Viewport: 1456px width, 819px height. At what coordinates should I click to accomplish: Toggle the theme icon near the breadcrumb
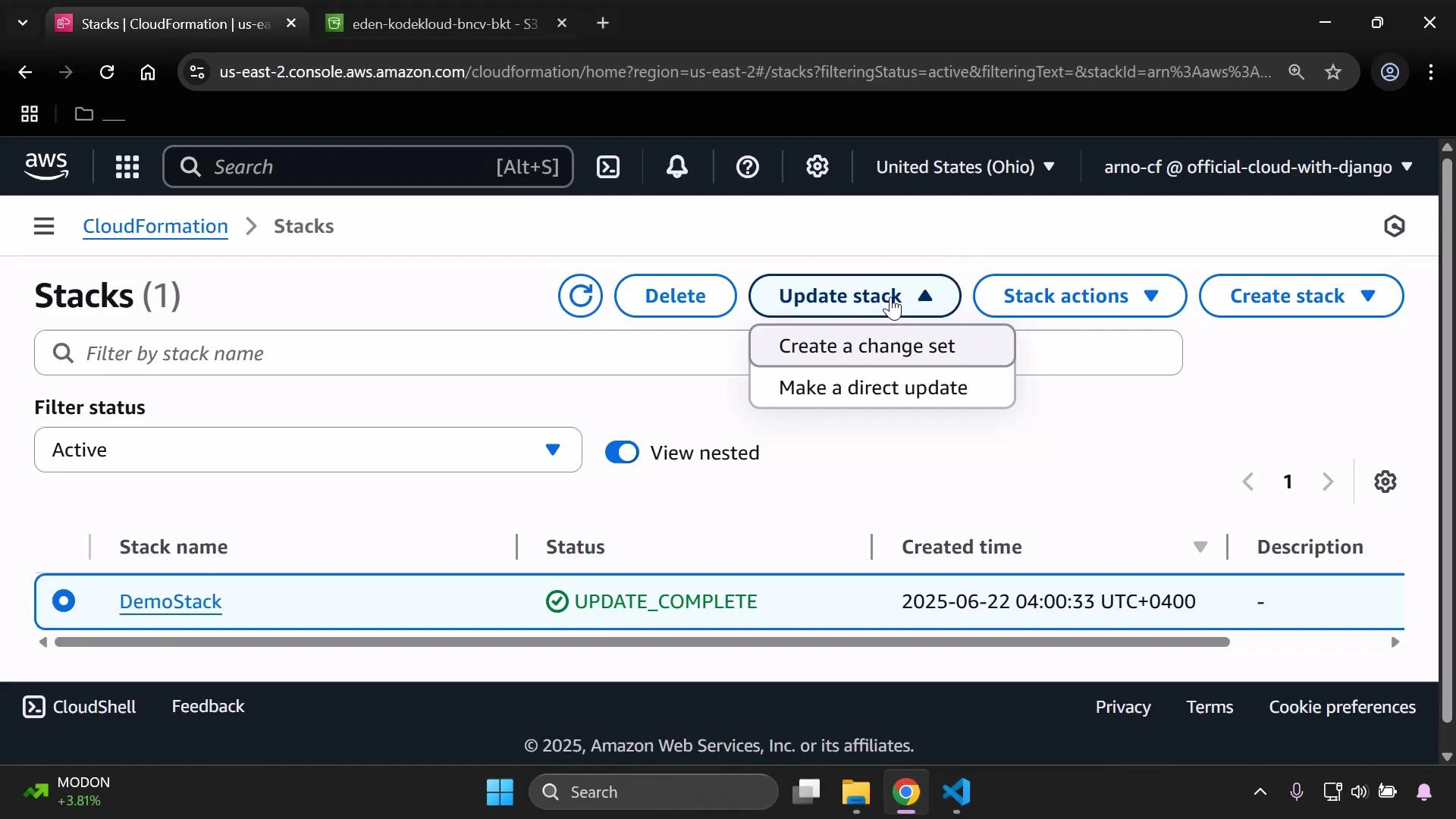tap(1395, 225)
